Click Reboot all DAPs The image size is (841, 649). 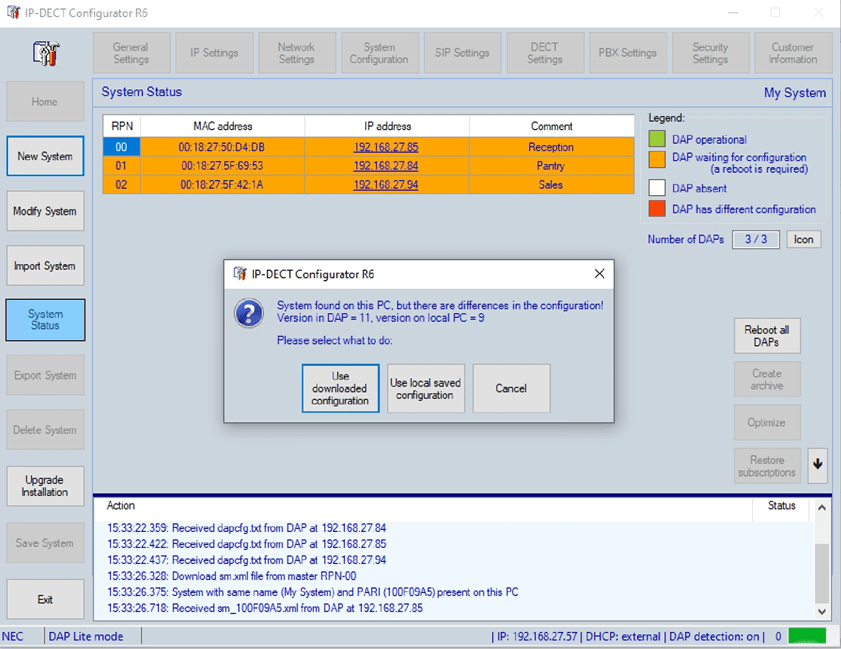coord(767,336)
